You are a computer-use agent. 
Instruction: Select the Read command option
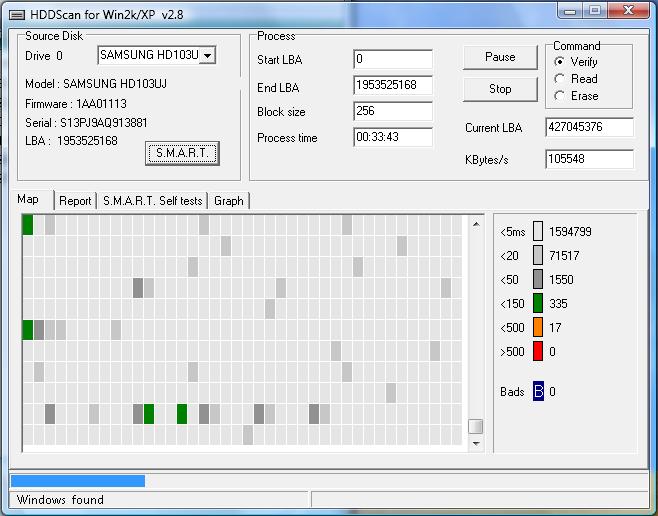pyautogui.click(x=561, y=79)
